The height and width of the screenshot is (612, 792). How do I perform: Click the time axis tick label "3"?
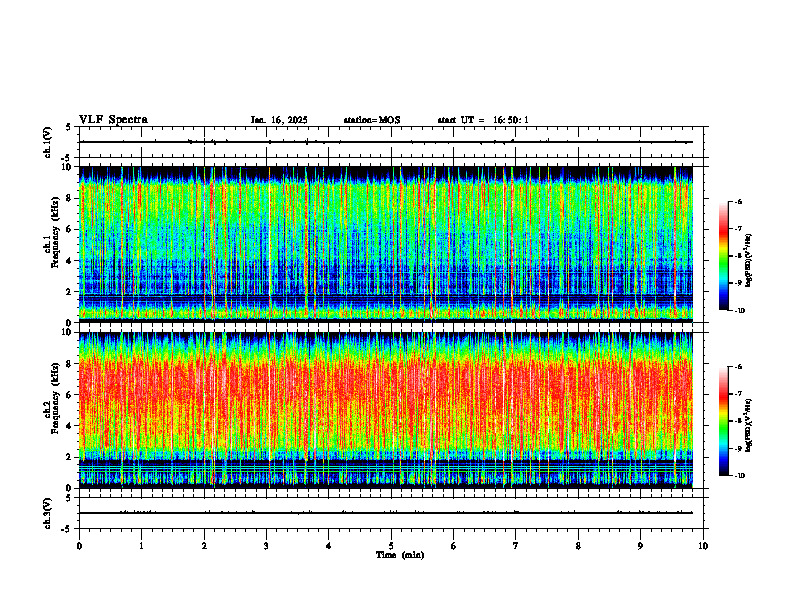(x=266, y=546)
